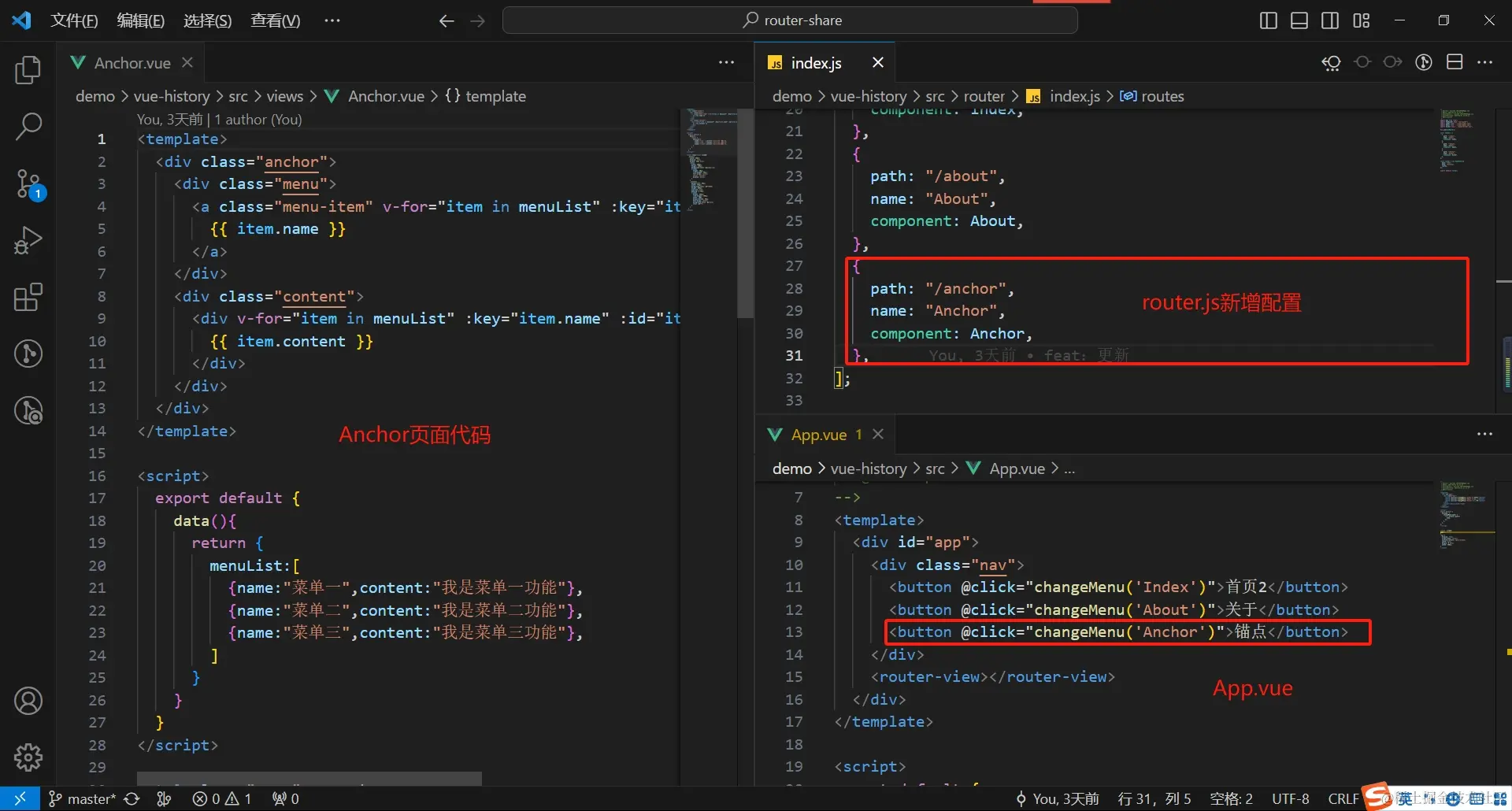Open more actions for the index.js editor group

pos(1485,63)
